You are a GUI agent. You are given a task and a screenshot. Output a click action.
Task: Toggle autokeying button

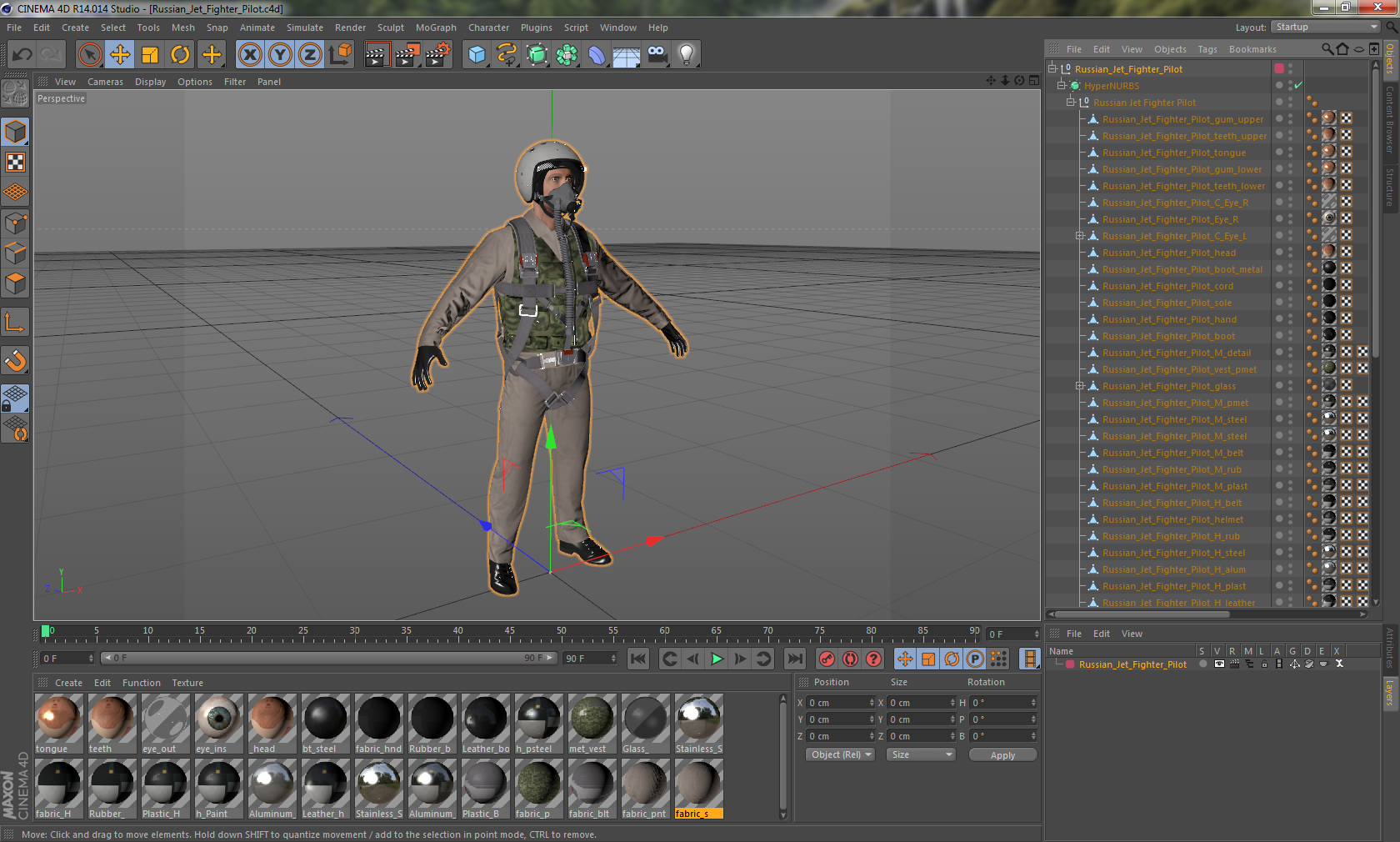[x=850, y=659]
